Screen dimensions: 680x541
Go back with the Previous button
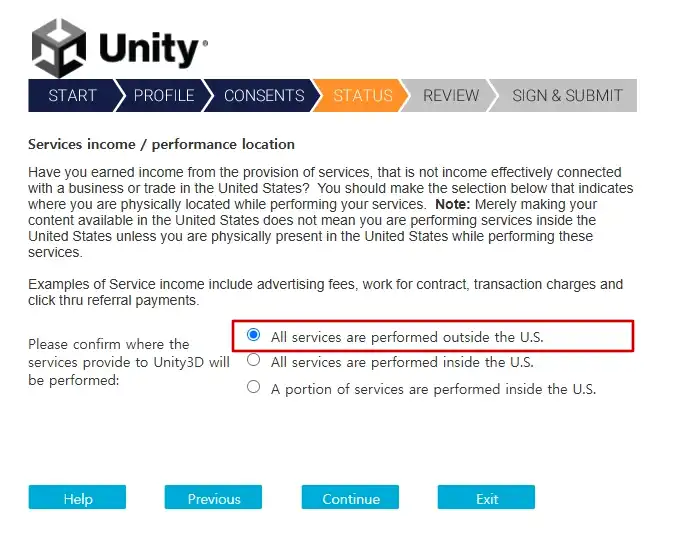point(213,498)
